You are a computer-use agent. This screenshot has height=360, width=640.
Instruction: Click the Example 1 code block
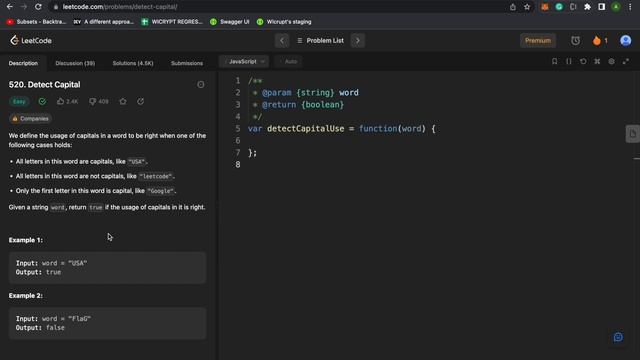(x=107, y=268)
